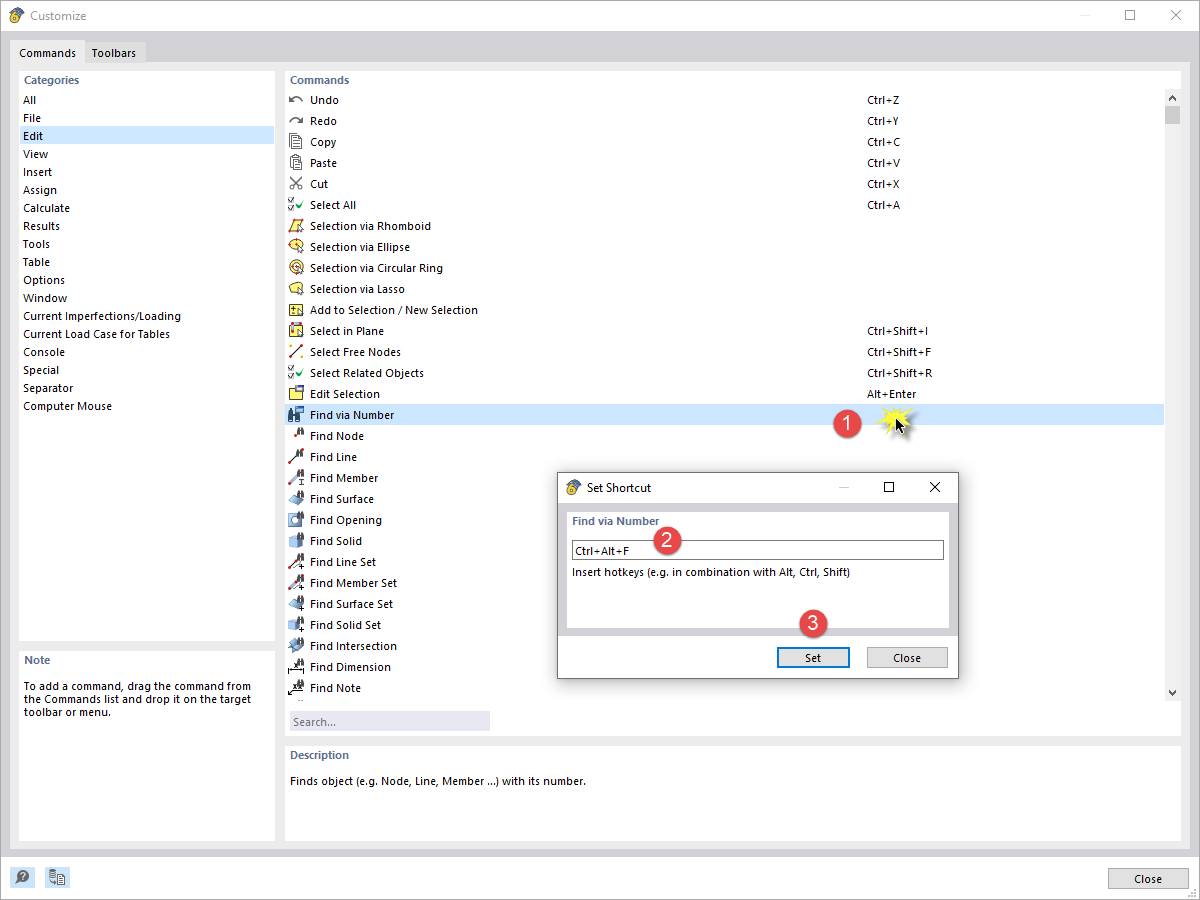Click the Find Intersection icon
The height and width of the screenshot is (900, 1200).
296,645
